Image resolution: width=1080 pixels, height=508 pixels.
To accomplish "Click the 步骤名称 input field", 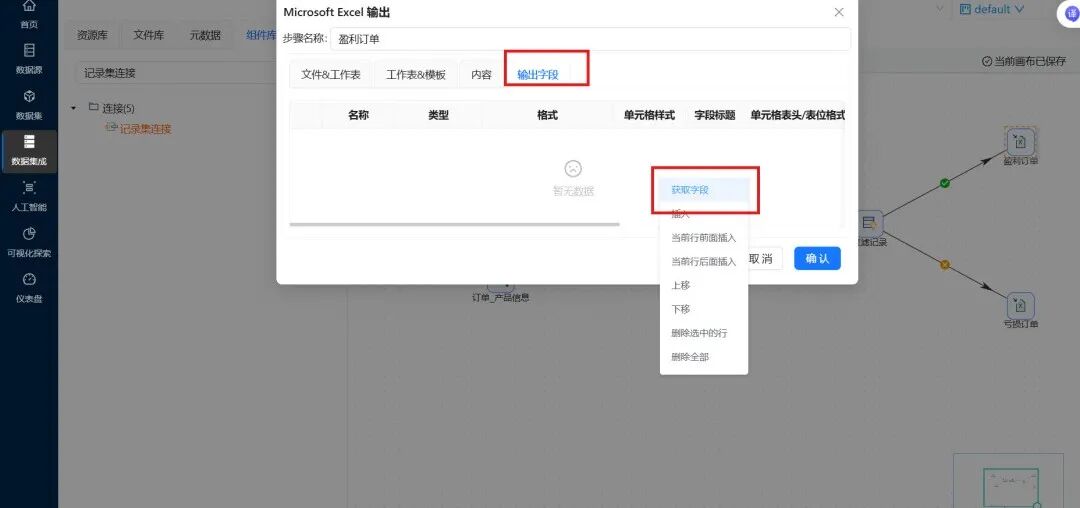I will point(590,39).
